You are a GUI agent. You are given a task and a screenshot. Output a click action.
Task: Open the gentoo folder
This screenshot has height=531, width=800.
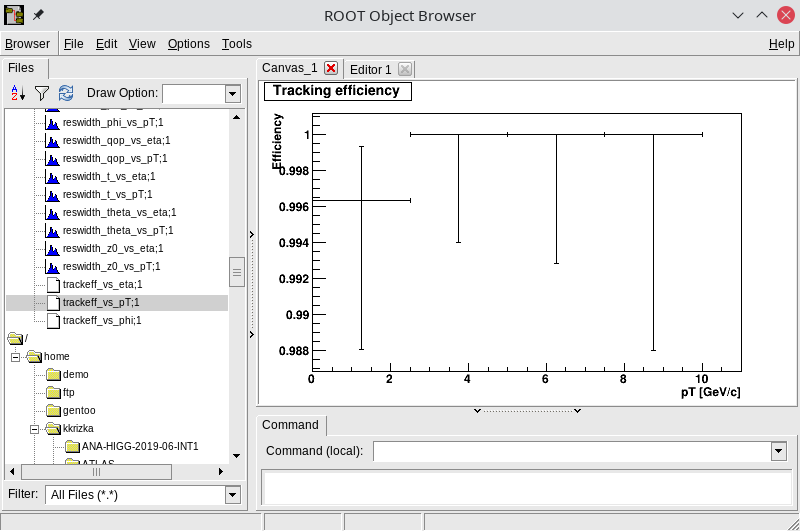click(x=54, y=410)
